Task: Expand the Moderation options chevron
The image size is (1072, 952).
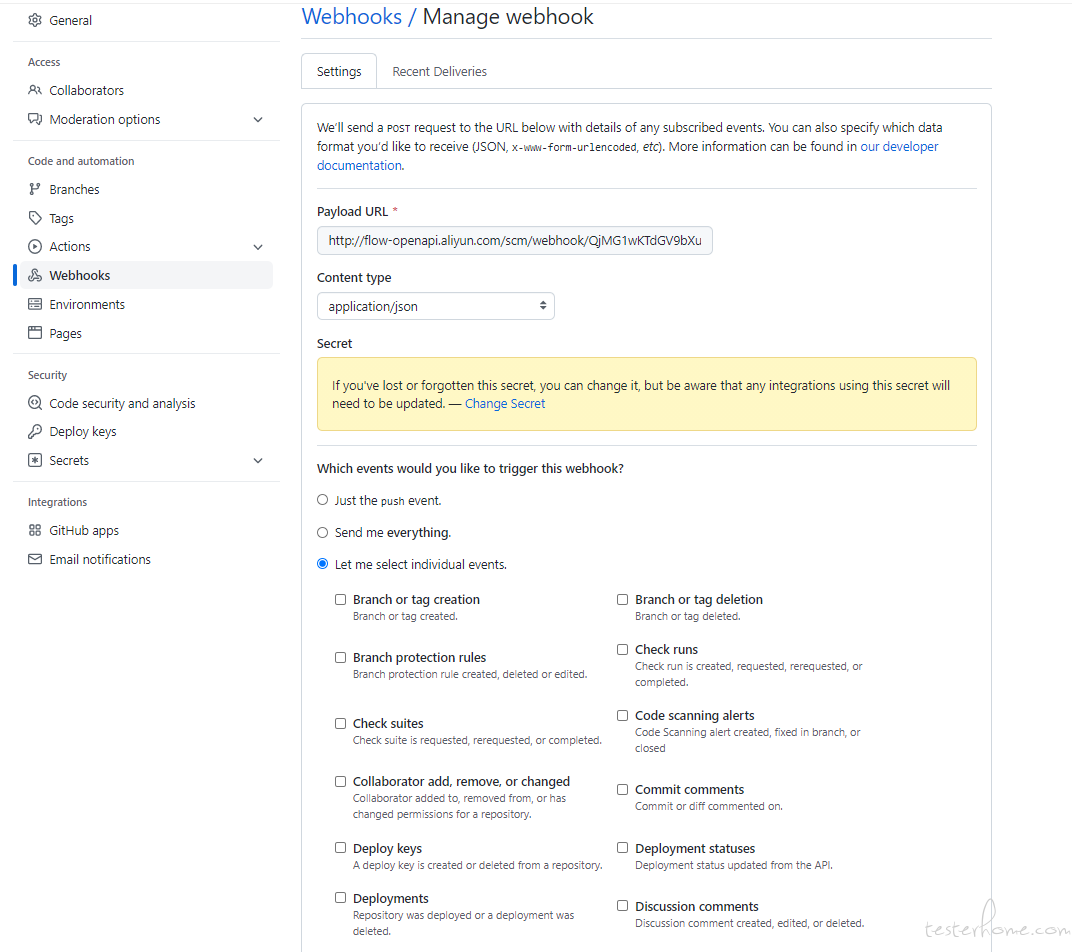Action: click(258, 120)
